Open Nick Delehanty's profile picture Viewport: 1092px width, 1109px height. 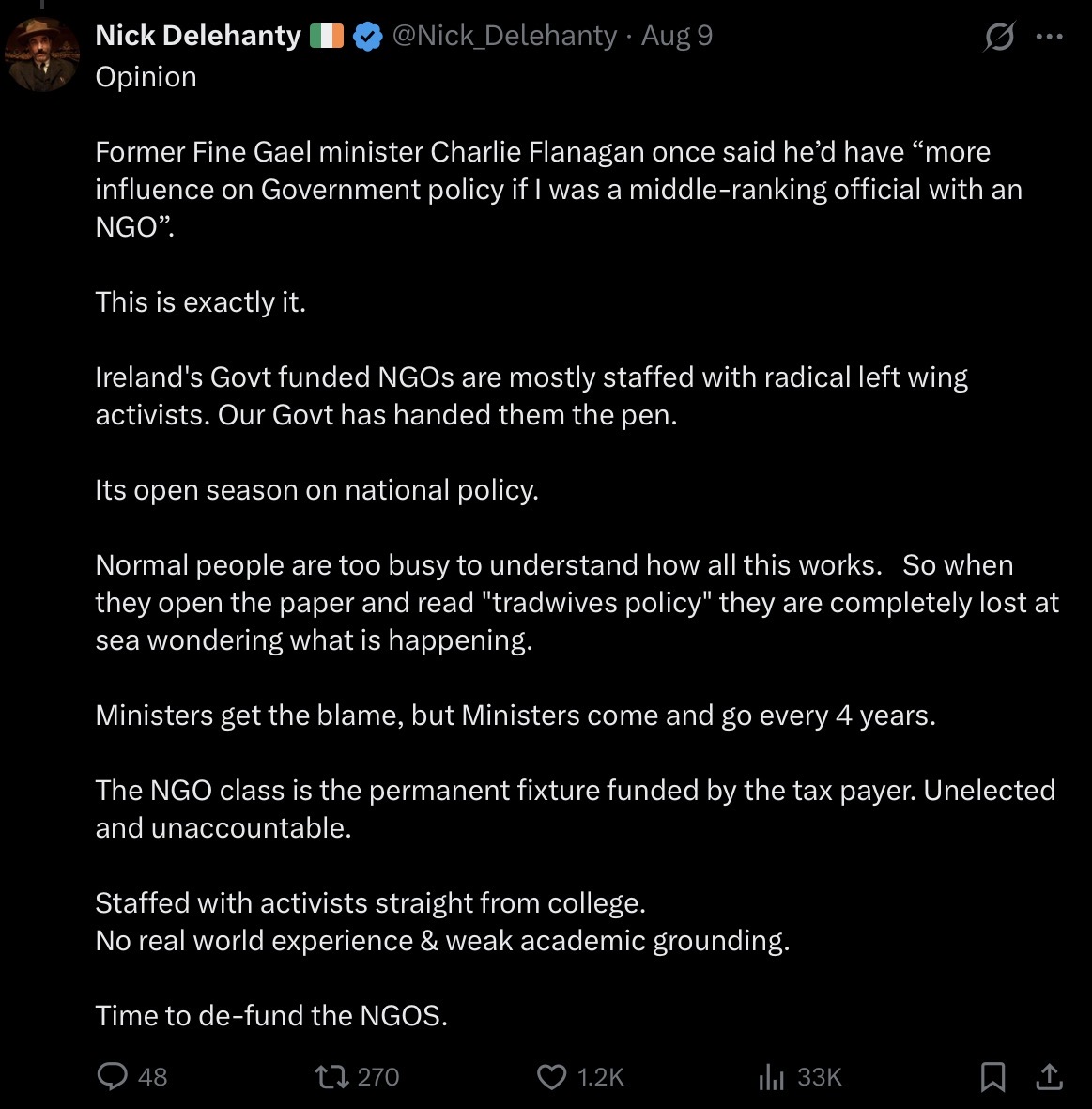click(x=41, y=54)
